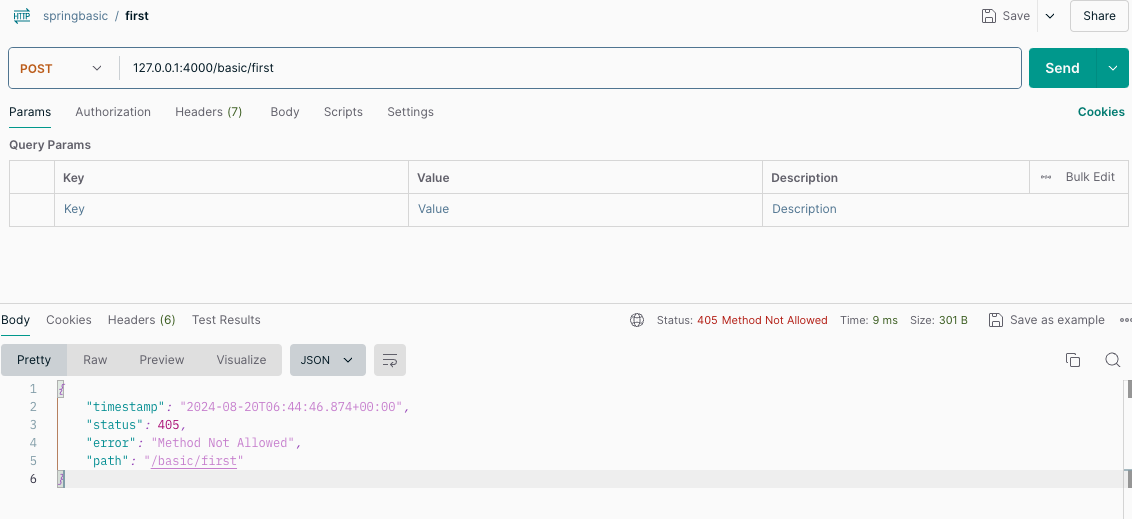
Task: Copy the response body with copy icon
Action: tap(1073, 360)
